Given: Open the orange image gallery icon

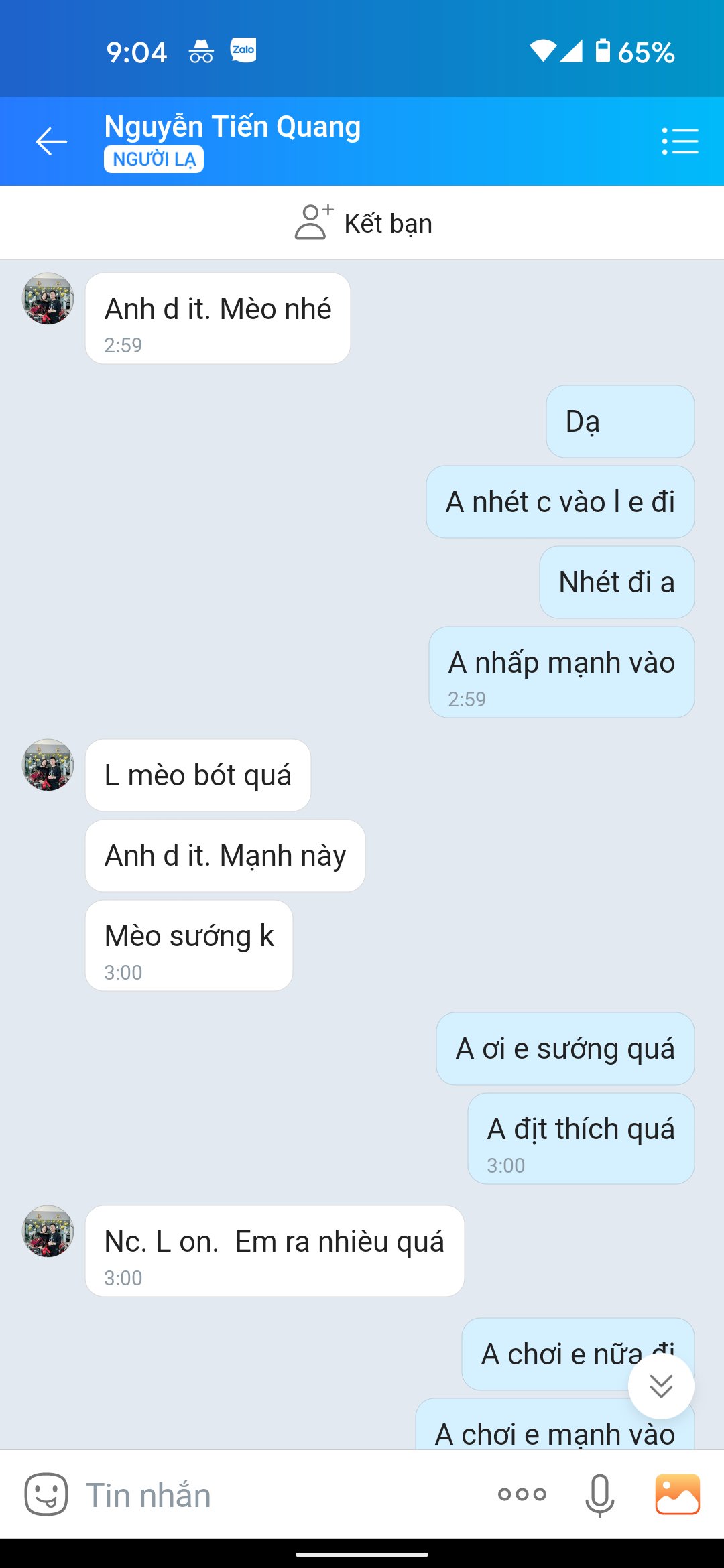Looking at the screenshot, I should (678, 1494).
